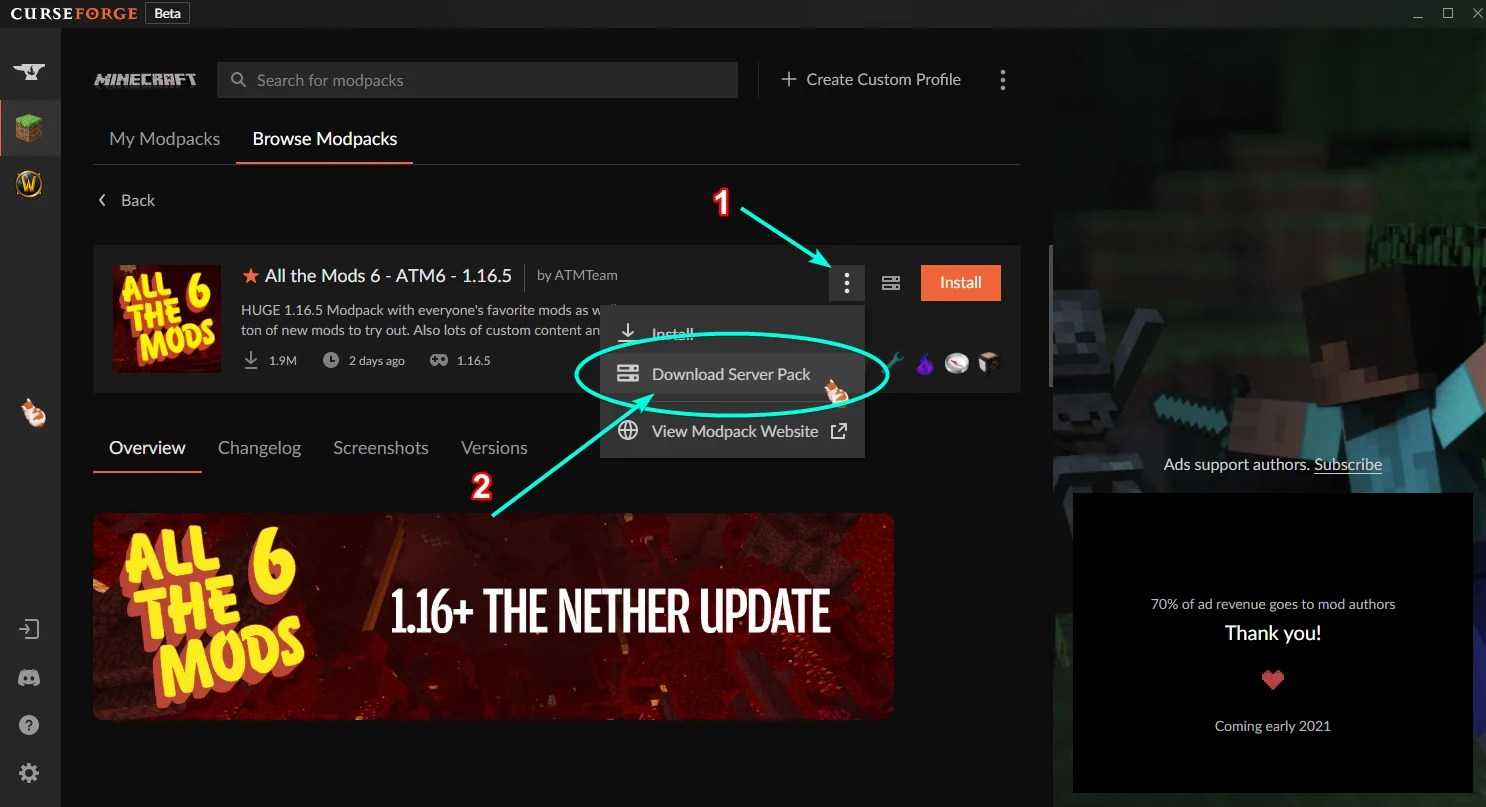The width and height of the screenshot is (1486, 807).
Task: Click the Nether Update banner image
Action: tap(493, 616)
